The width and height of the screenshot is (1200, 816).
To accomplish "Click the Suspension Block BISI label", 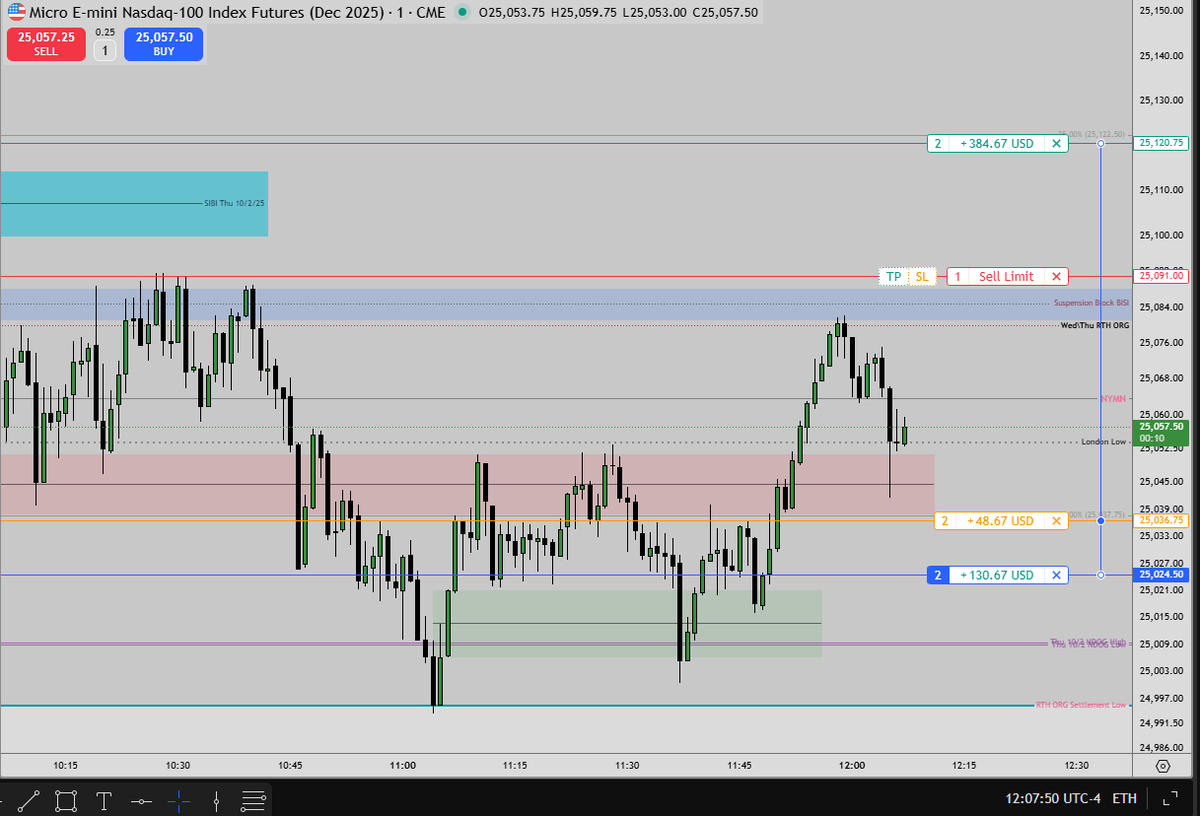I will coord(1091,302).
